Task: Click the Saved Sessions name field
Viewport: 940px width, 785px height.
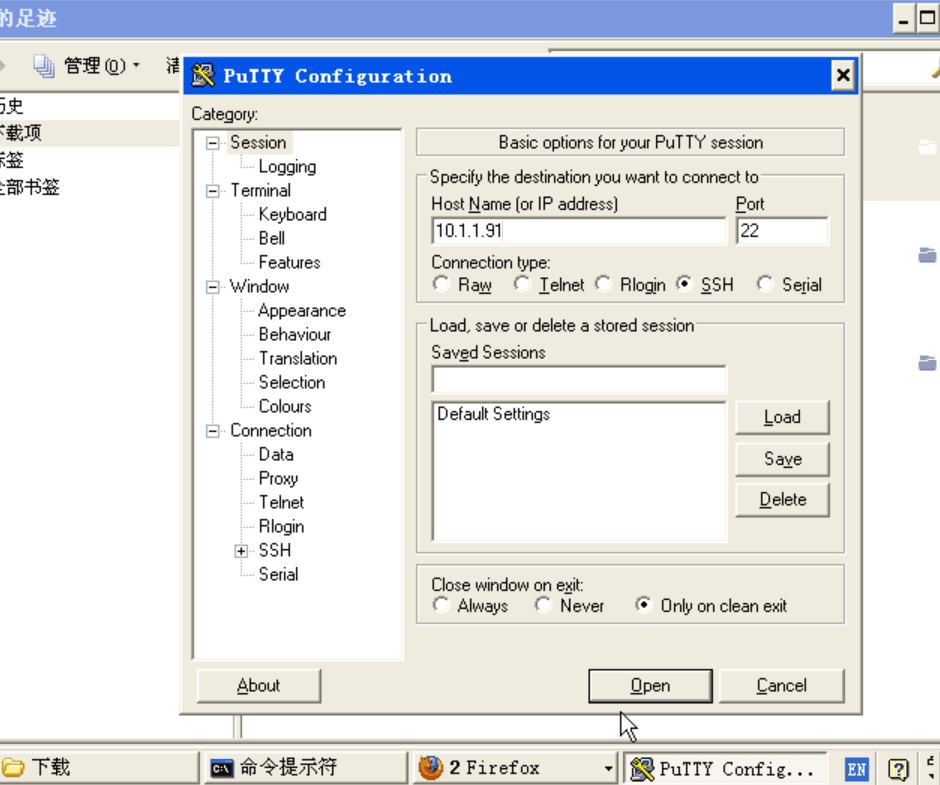Action: (579, 379)
